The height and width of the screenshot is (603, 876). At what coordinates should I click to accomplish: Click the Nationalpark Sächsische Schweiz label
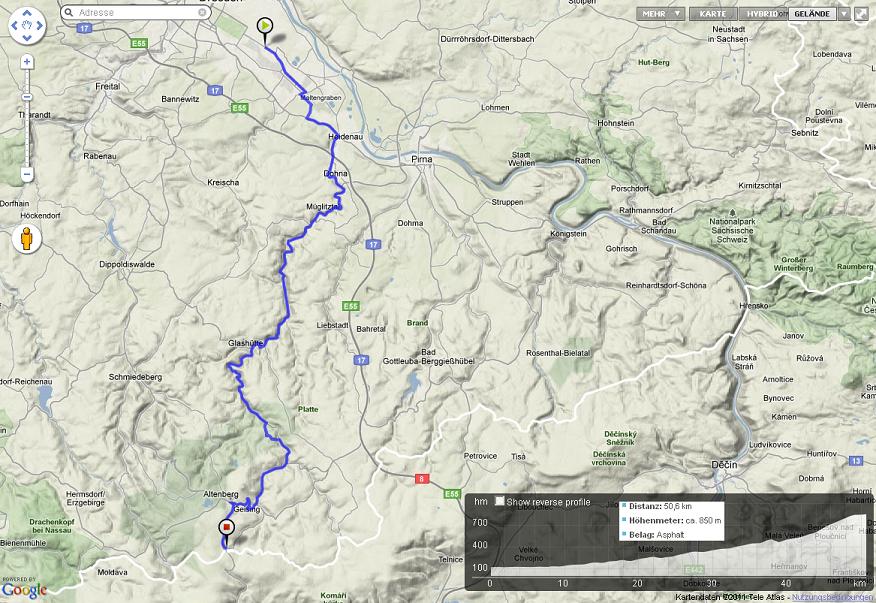click(732, 230)
